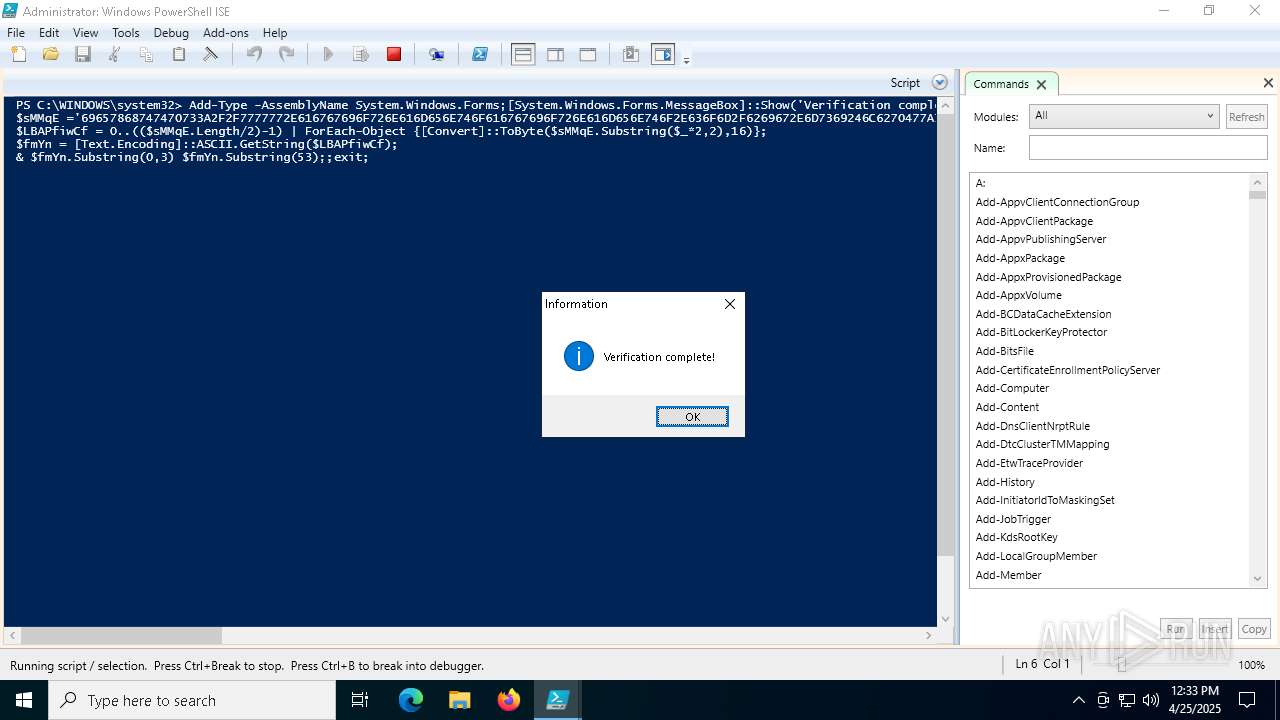Open the Debug menu

171,33
